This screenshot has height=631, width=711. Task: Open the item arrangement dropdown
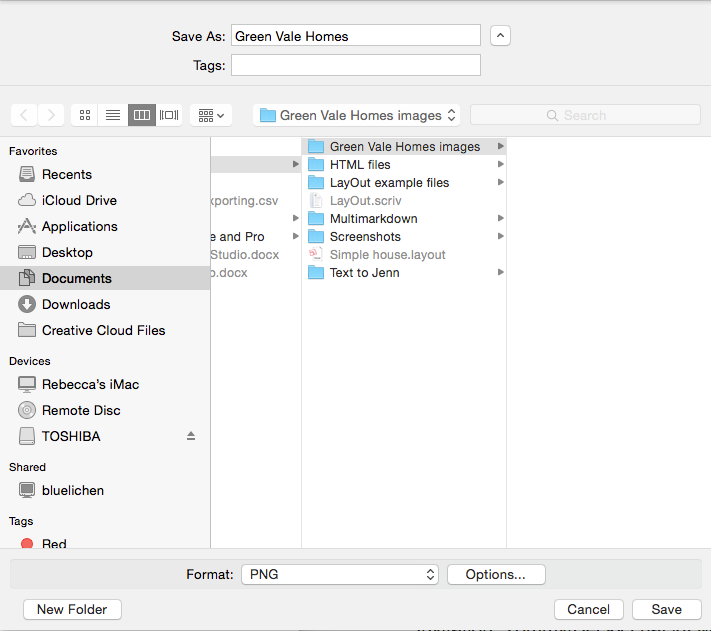tap(211, 115)
